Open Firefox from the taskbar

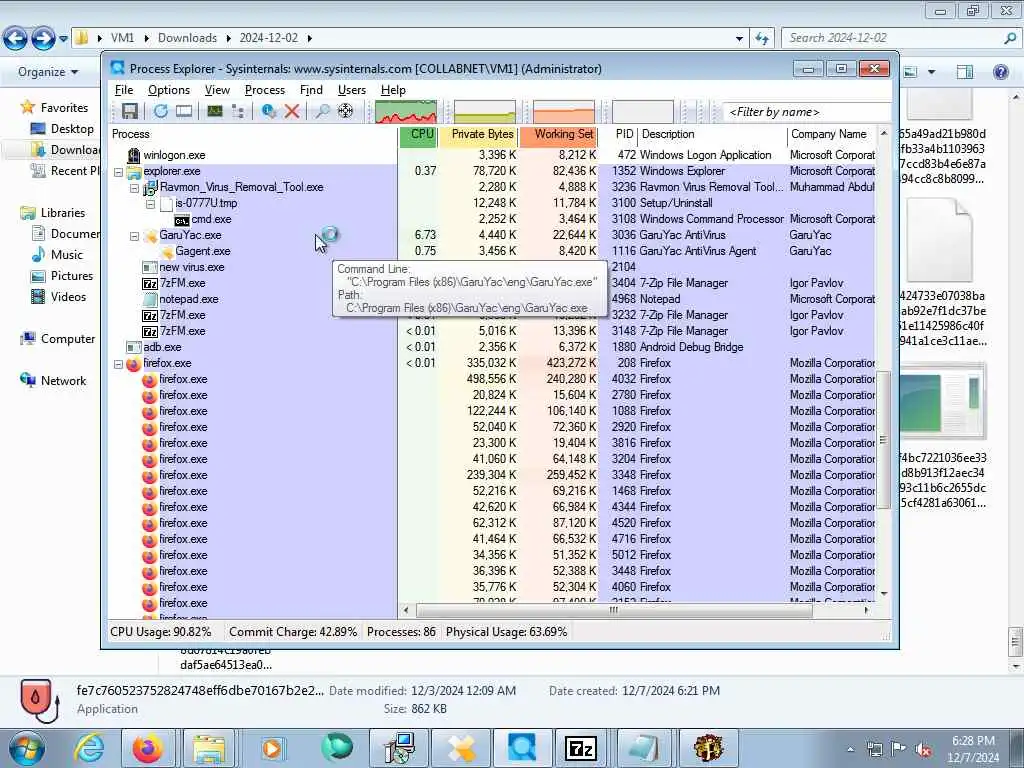pyautogui.click(x=147, y=748)
